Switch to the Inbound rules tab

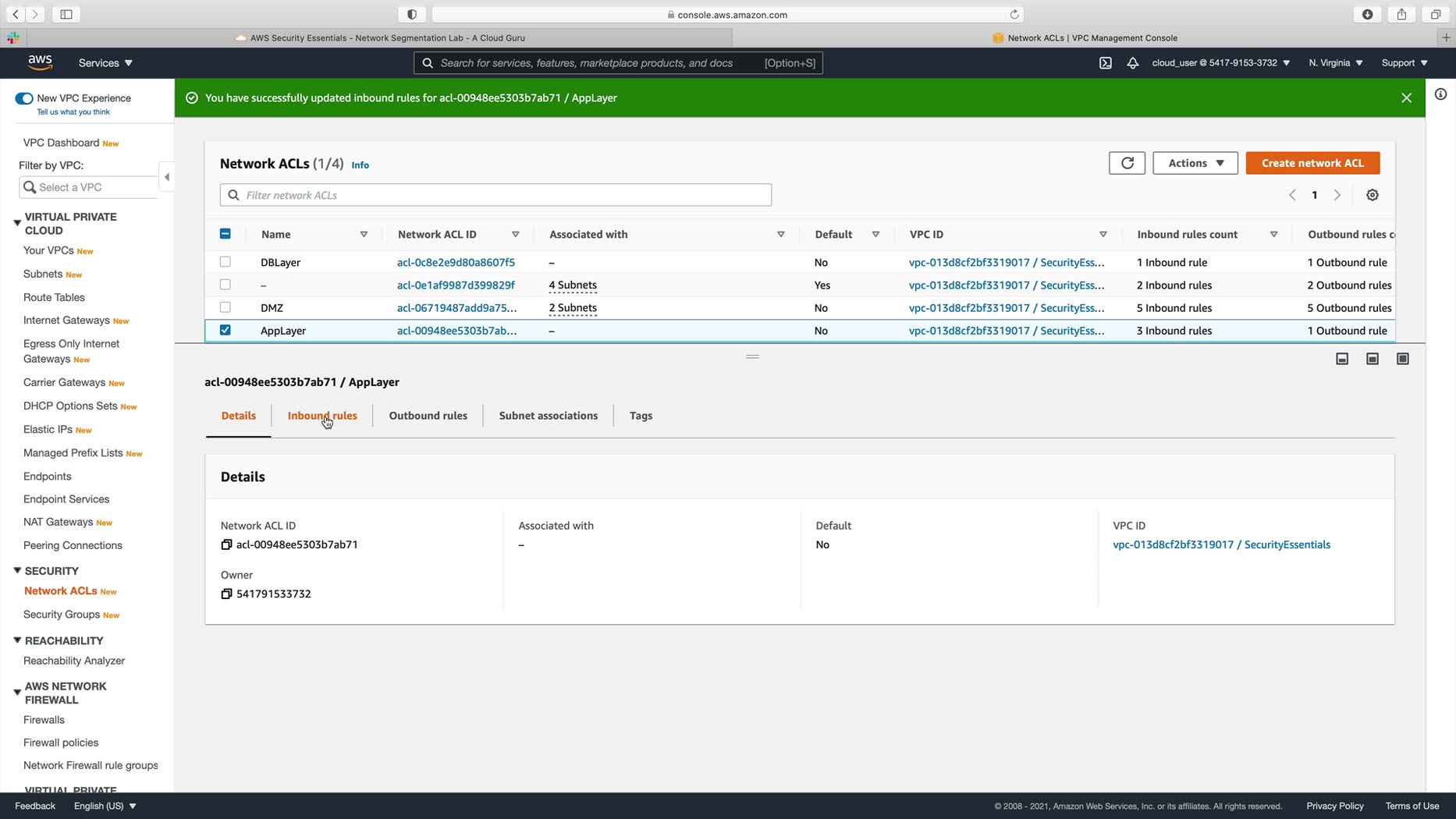(x=322, y=416)
